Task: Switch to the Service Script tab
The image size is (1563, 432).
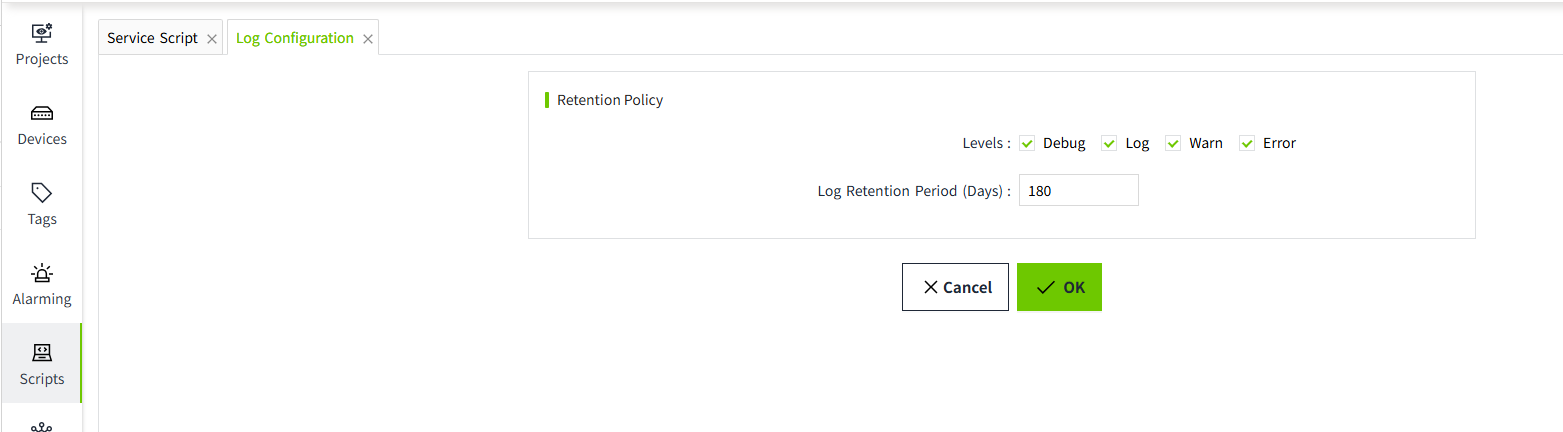Action: 152,38
